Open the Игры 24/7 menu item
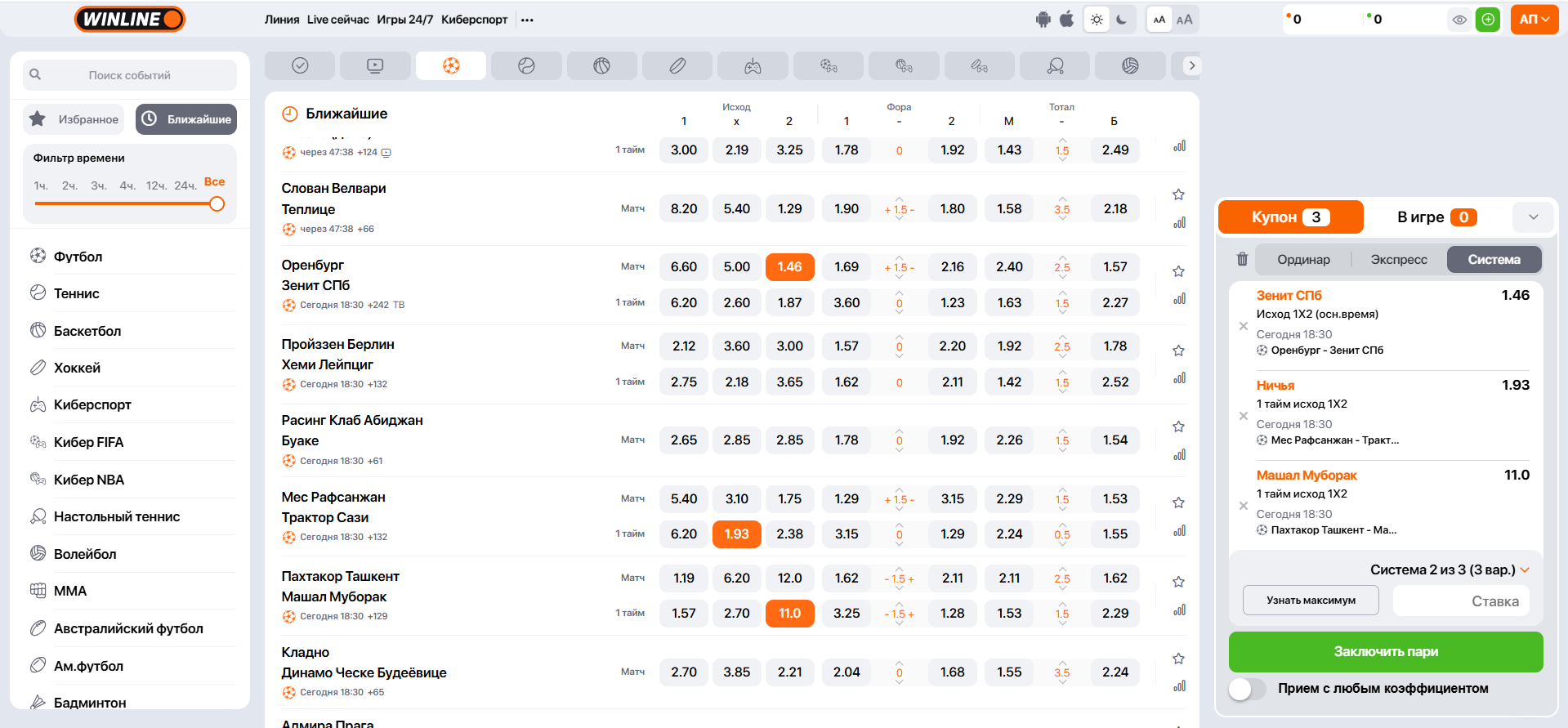 (x=405, y=20)
